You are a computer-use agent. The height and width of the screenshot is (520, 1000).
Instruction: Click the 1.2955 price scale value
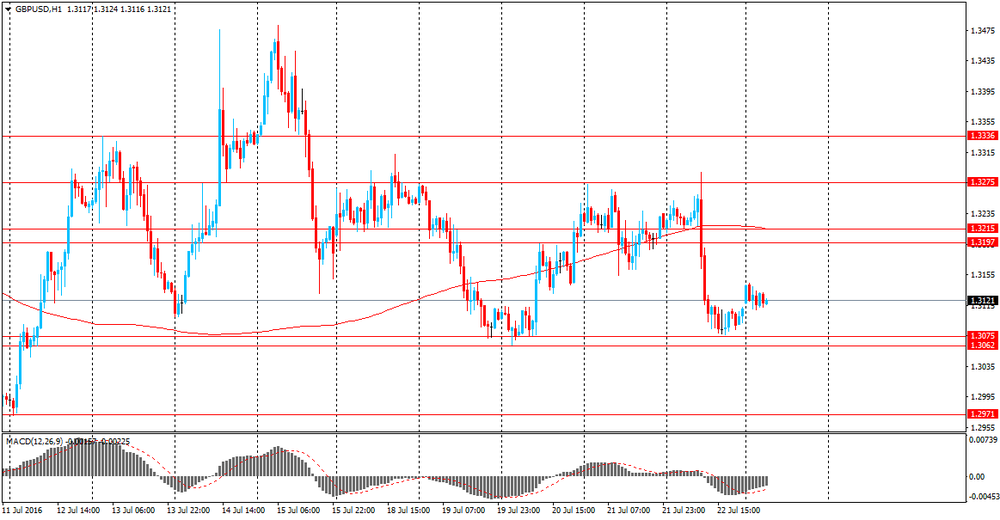click(x=982, y=427)
